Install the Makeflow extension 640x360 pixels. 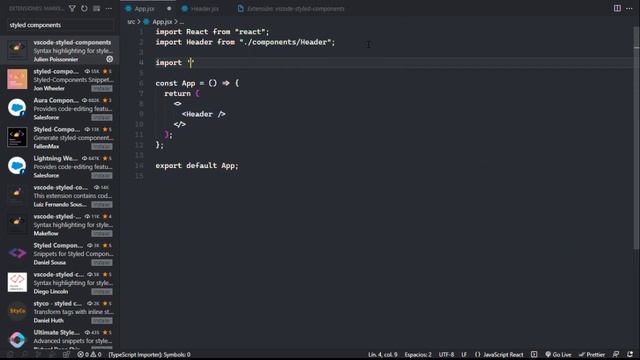click(102, 233)
